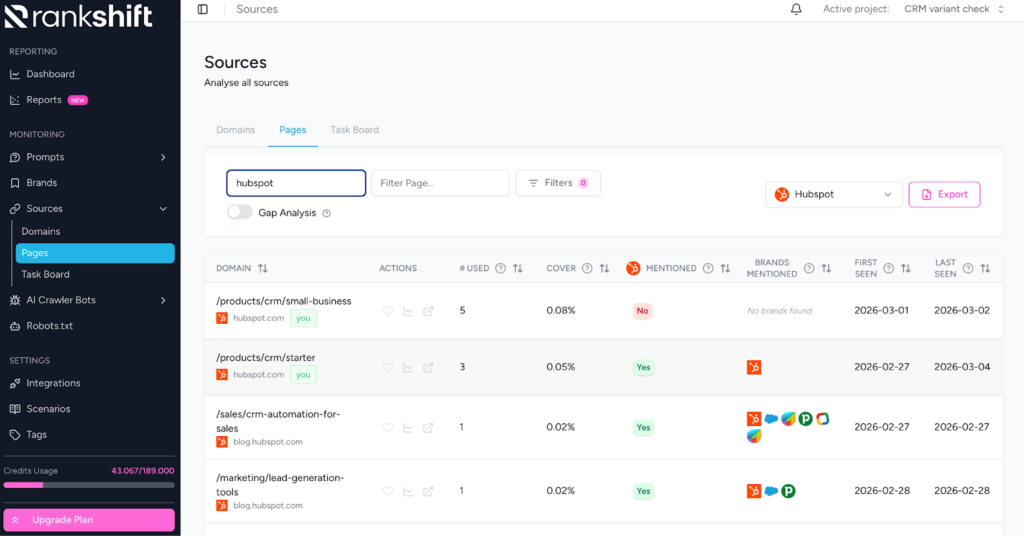This screenshot has height=536, width=1024.
Task: Click info icon beside Cover header
Action: pyautogui.click(x=588, y=269)
